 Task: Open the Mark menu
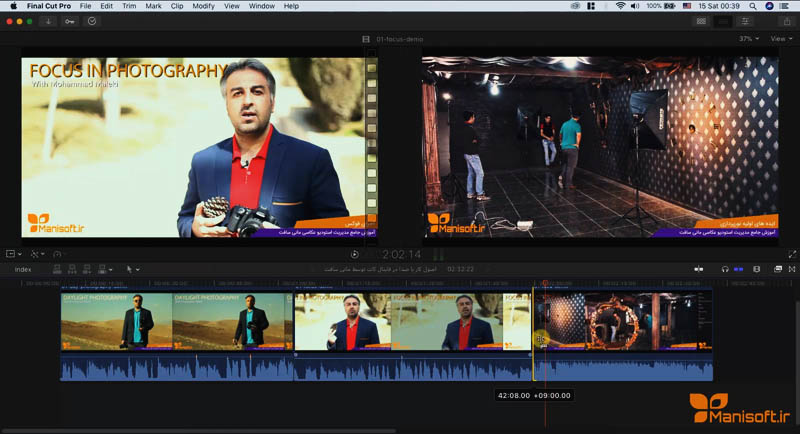[x=153, y=6]
